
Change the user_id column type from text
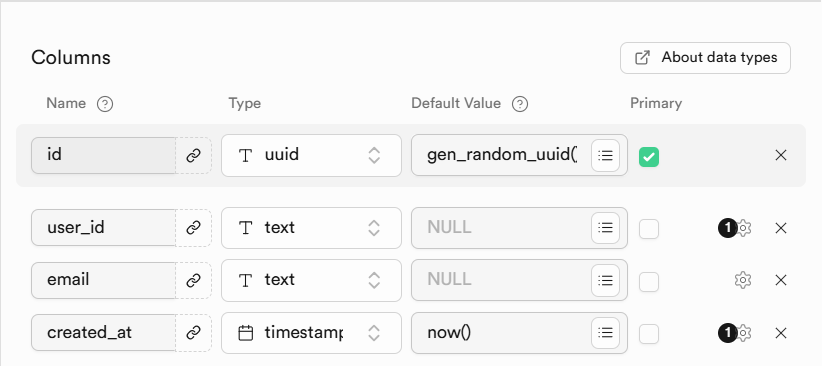311,228
